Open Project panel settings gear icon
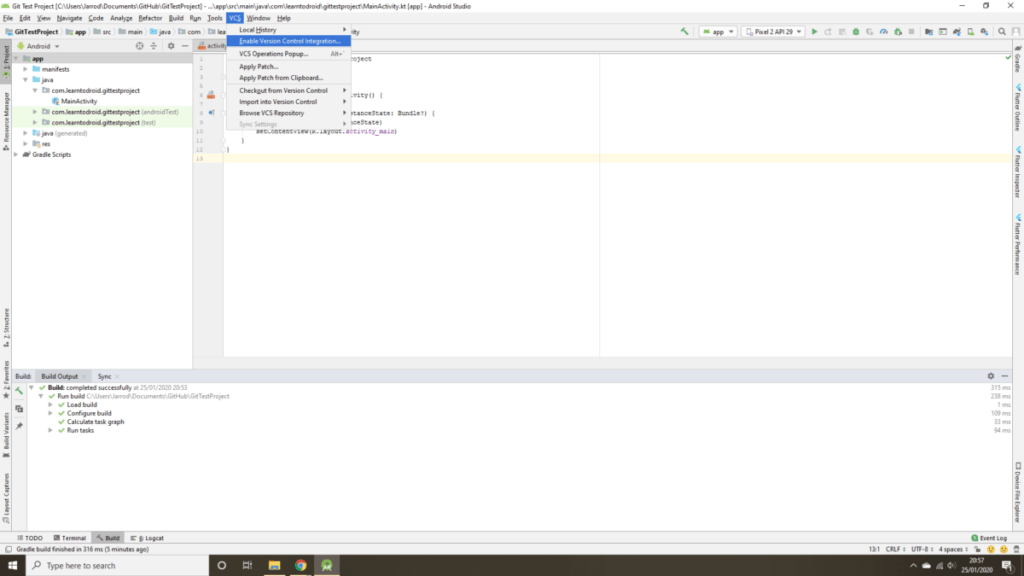The height and width of the screenshot is (576, 1024). point(171,46)
